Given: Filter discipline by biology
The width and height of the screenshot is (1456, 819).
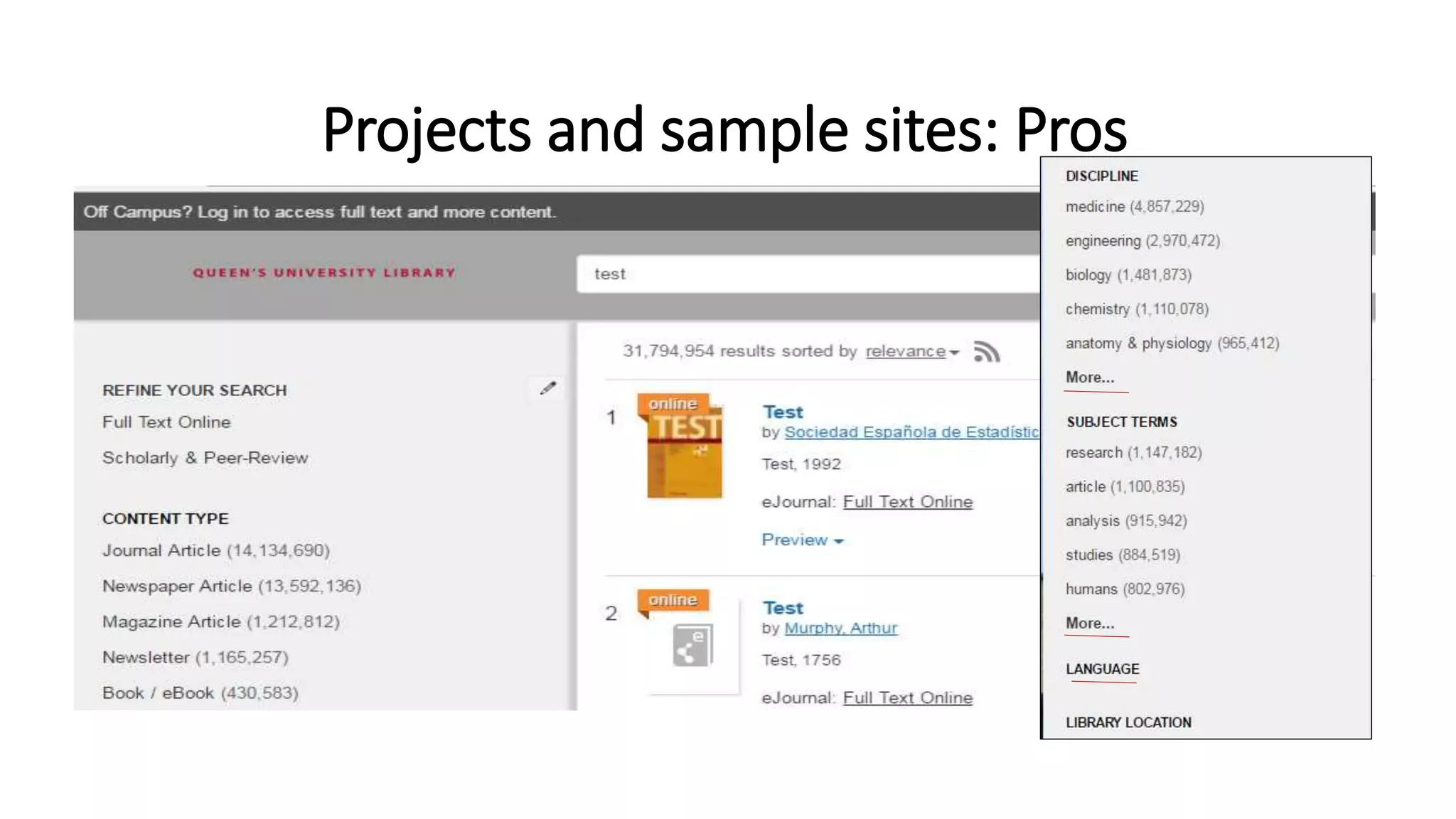Looking at the screenshot, I should [x=1128, y=275].
